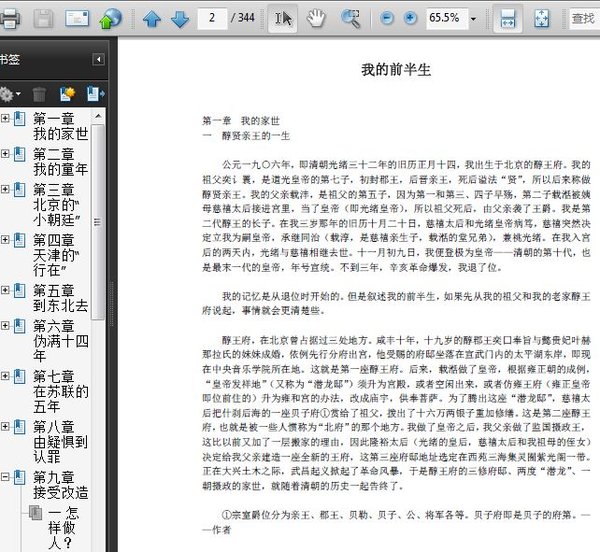Image resolution: width=600 pixels, height=552 pixels.
Task: Toggle fit-width scrolling mode
Action: pos(507,18)
